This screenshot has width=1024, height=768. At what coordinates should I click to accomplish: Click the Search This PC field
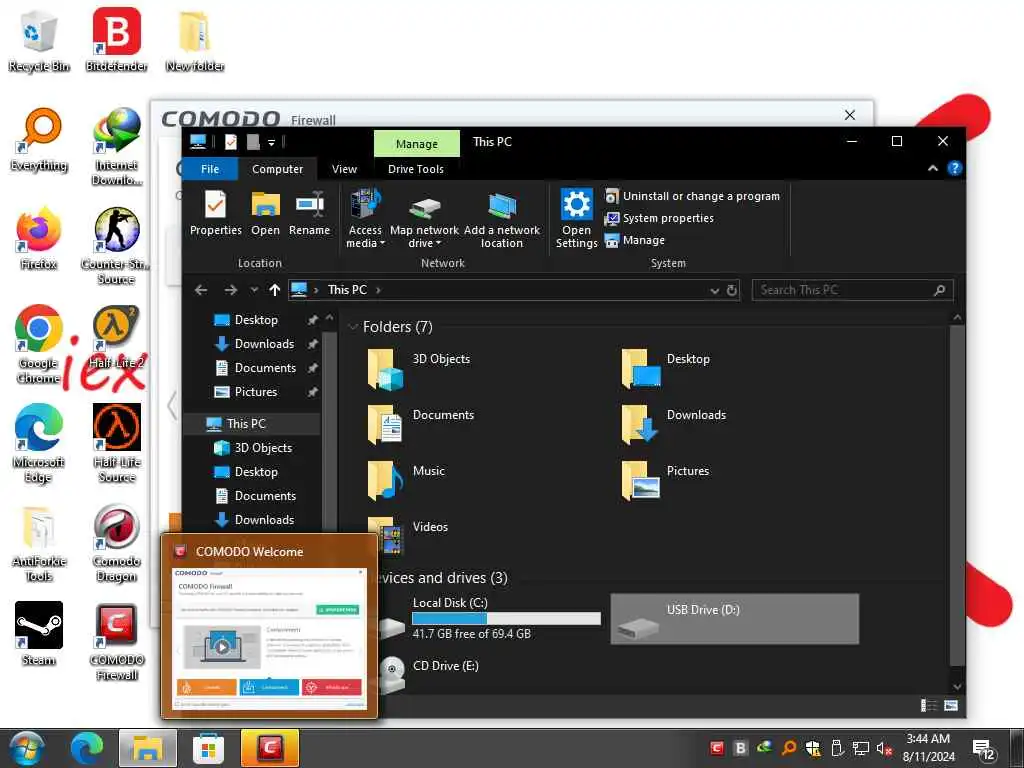[x=852, y=290]
